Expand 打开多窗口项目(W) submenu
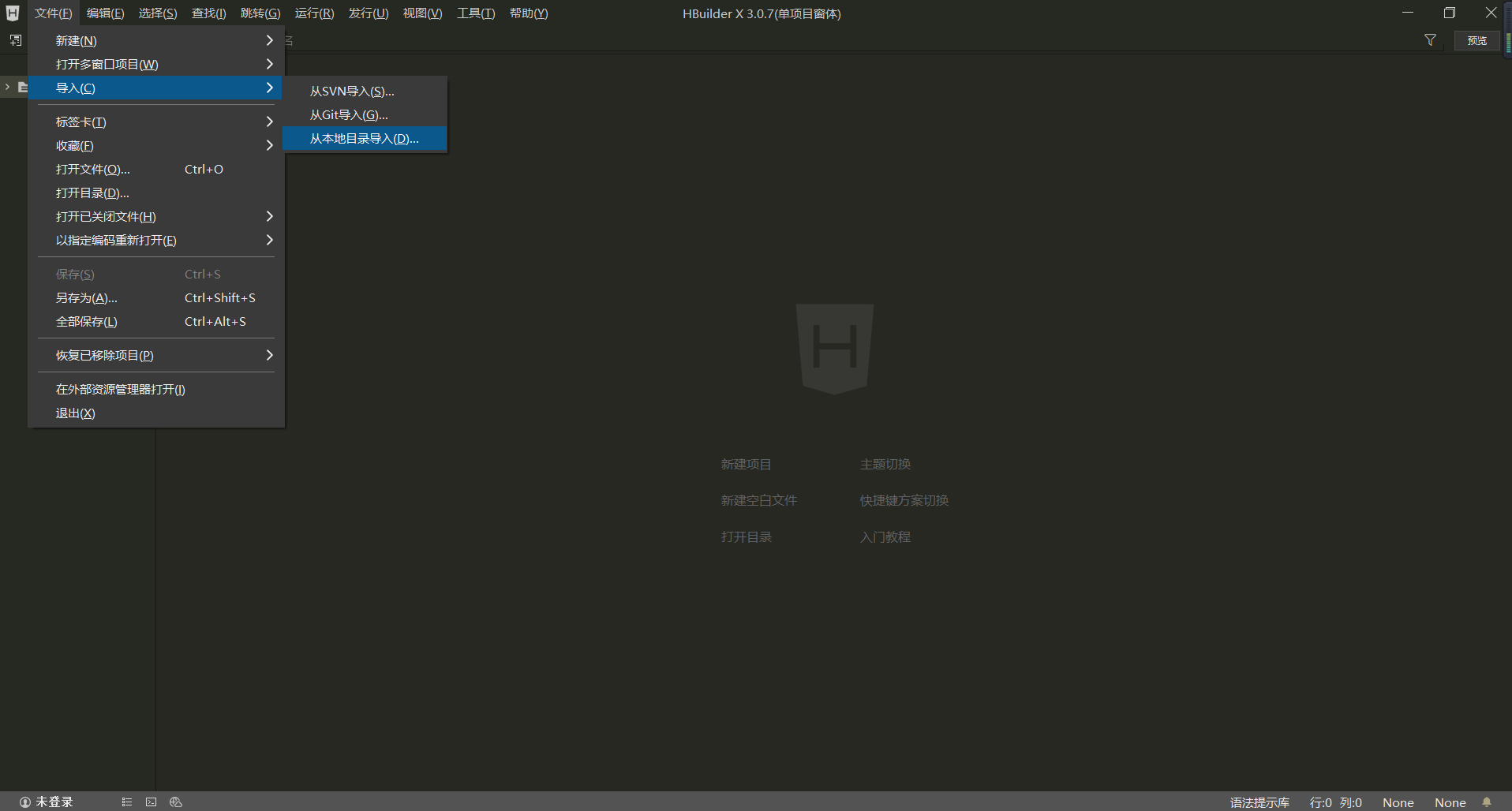This screenshot has width=1512, height=811. pyautogui.click(x=156, y=64)
